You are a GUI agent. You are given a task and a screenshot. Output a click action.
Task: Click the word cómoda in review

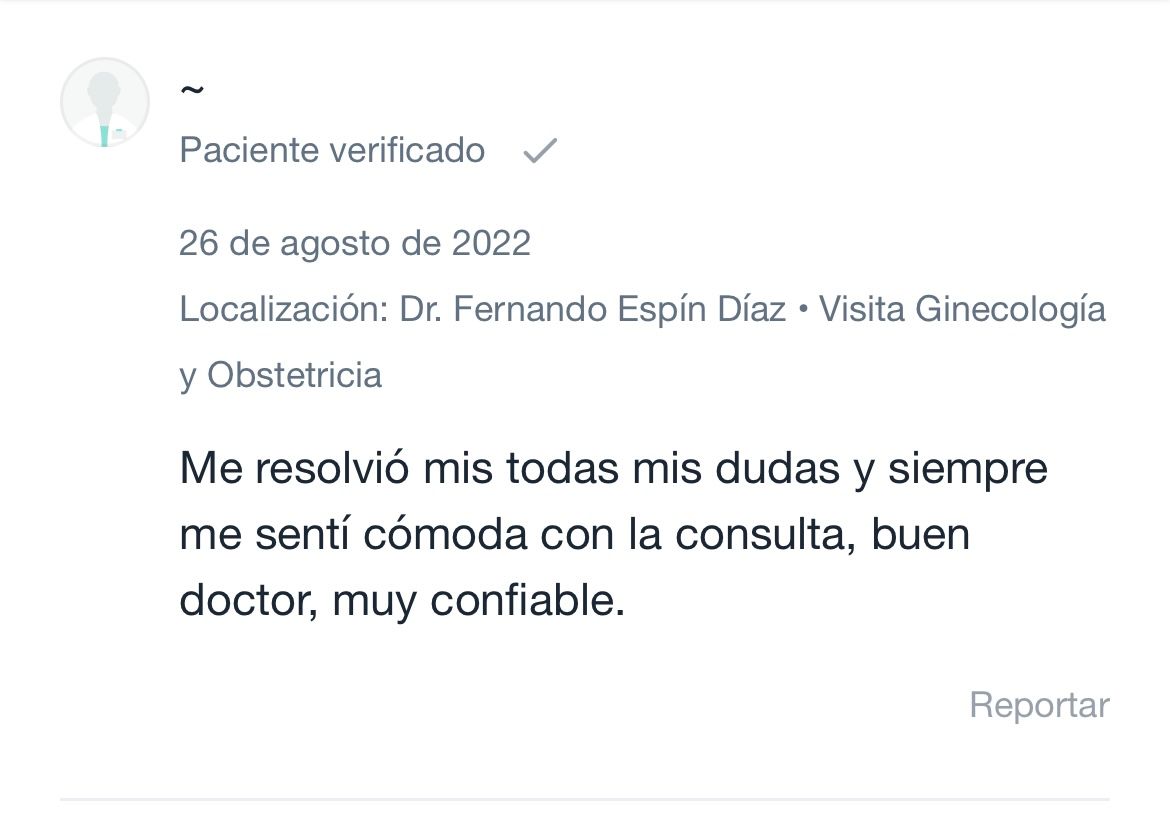coord(445,534)
